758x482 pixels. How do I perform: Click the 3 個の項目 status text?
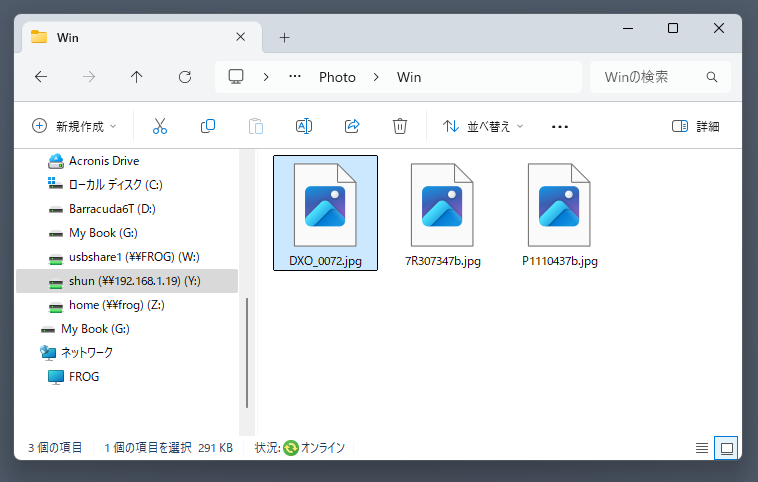tap(55, 448)
